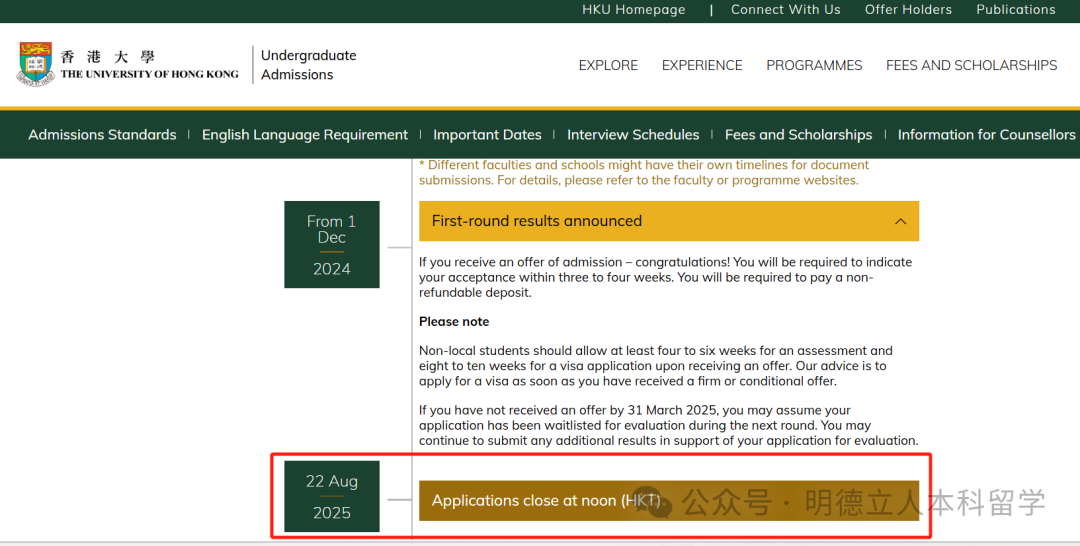Go to English Language Requirement
The image size is (1080, 546).
(304, 135)
